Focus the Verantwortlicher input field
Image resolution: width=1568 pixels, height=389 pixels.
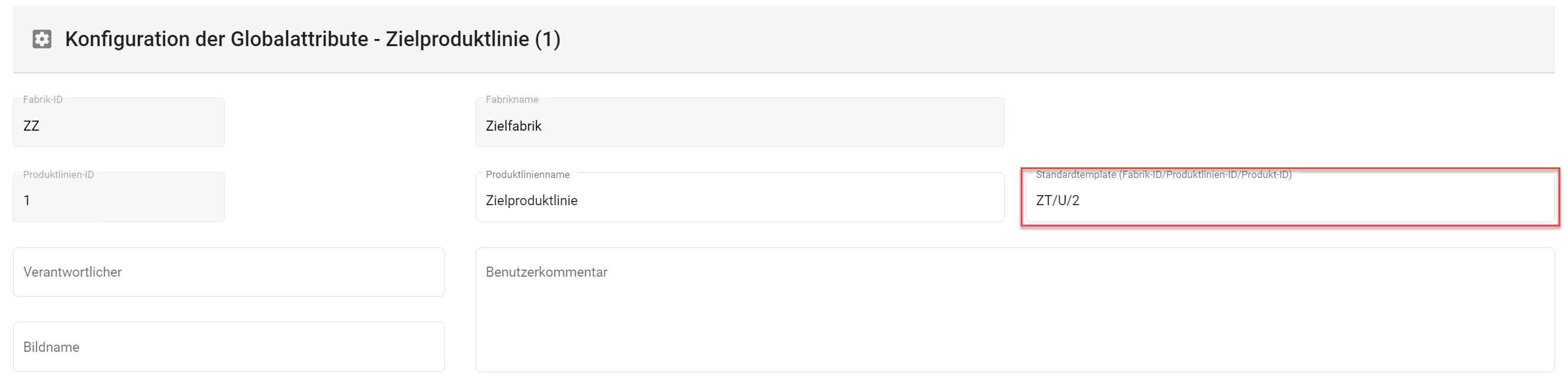tap(228, 273)
